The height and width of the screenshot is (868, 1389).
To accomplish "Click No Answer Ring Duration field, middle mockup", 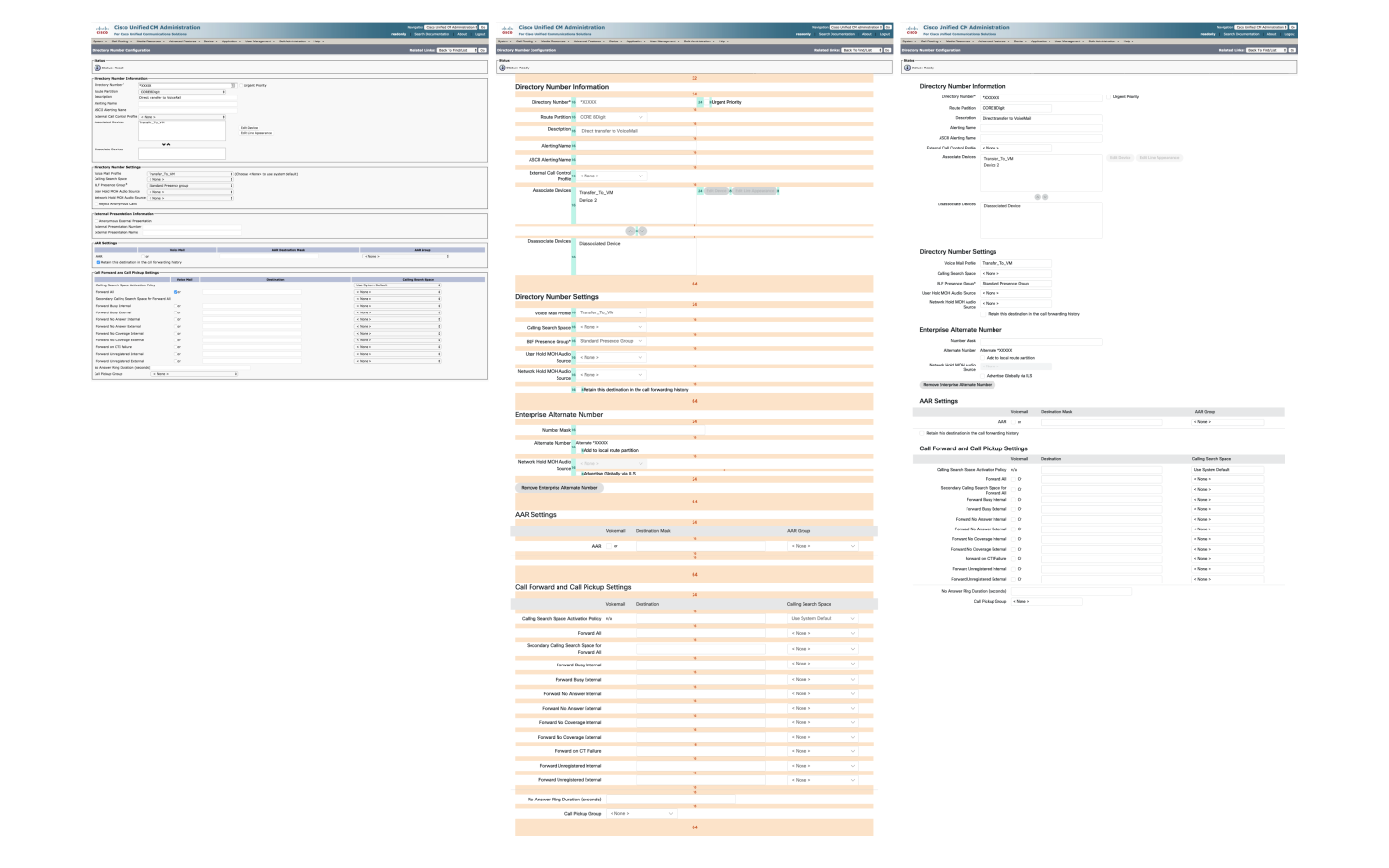I will 670,800.
